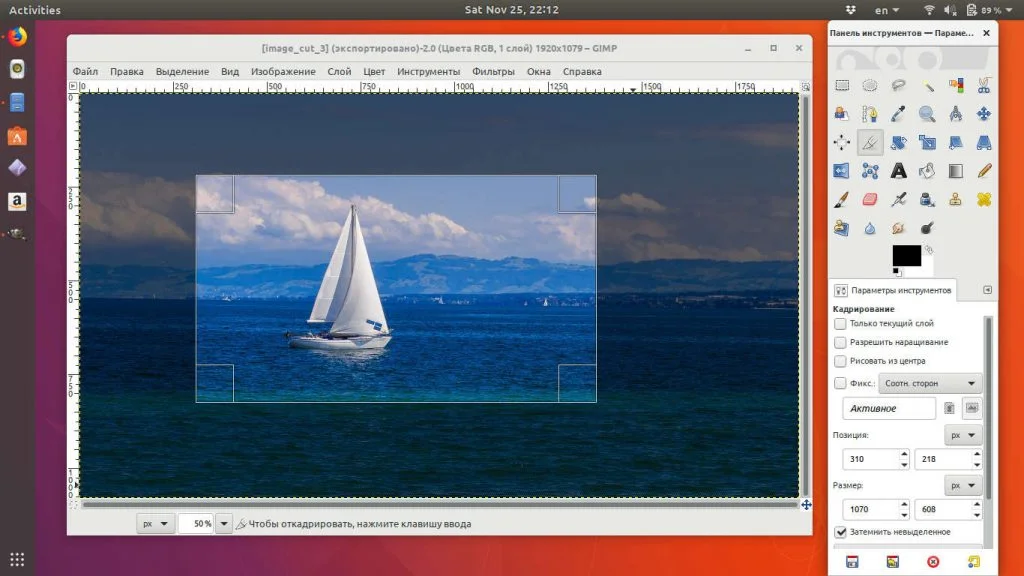
Task: Select the Fuzzy Select magic wand tool
Action: [927, 86]
